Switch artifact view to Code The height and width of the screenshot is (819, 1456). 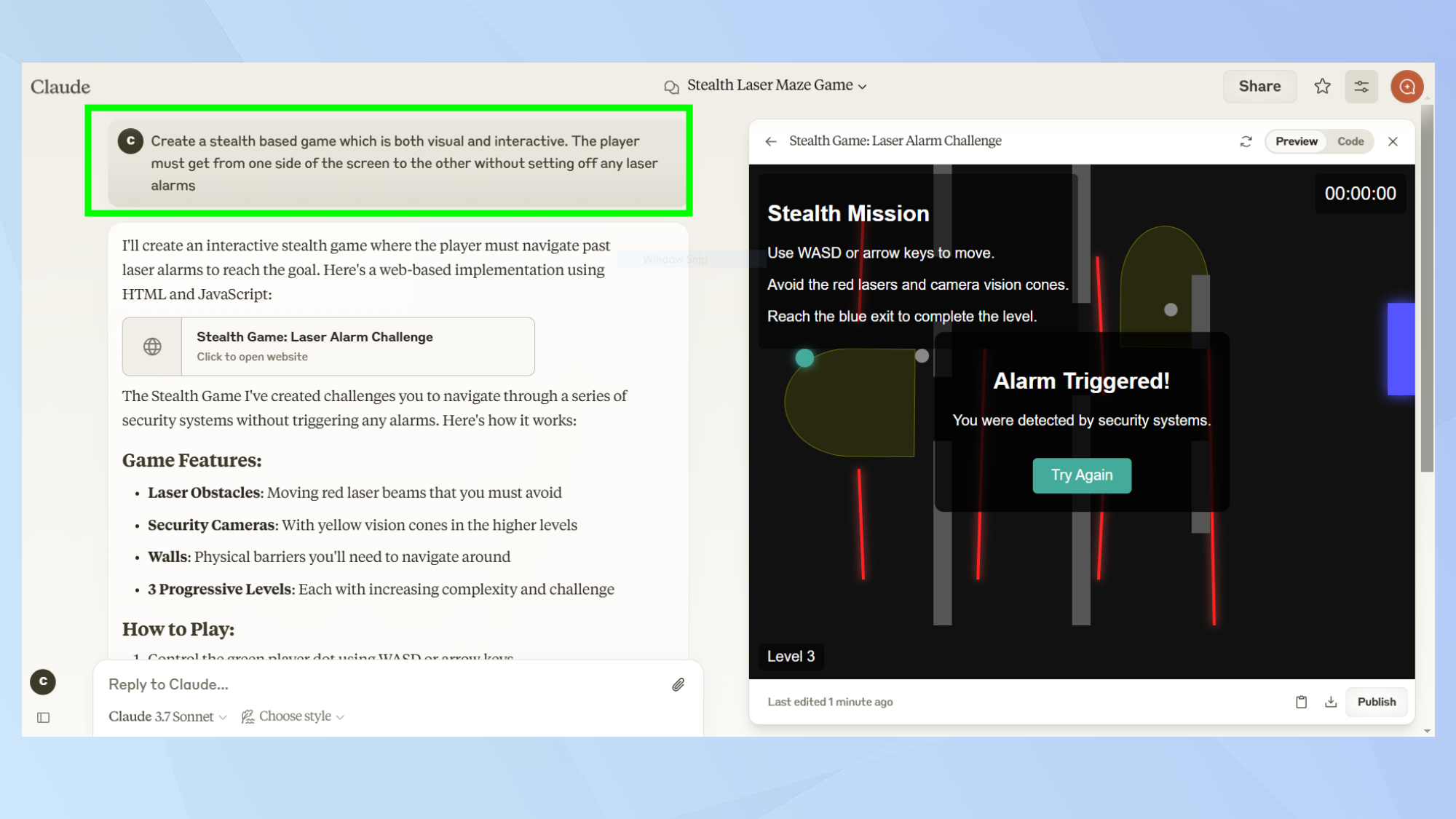pos(1350,141)
